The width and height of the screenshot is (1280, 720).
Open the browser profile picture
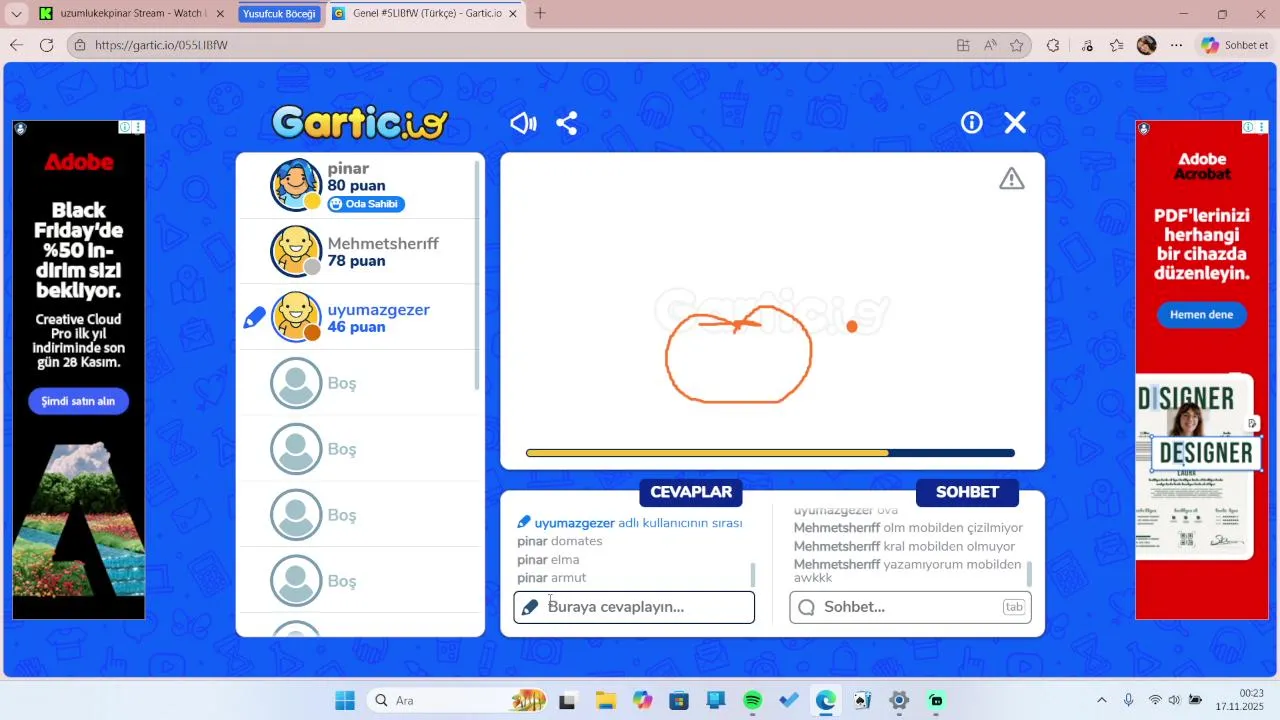pyautogui.click(x=1147, y=45)
